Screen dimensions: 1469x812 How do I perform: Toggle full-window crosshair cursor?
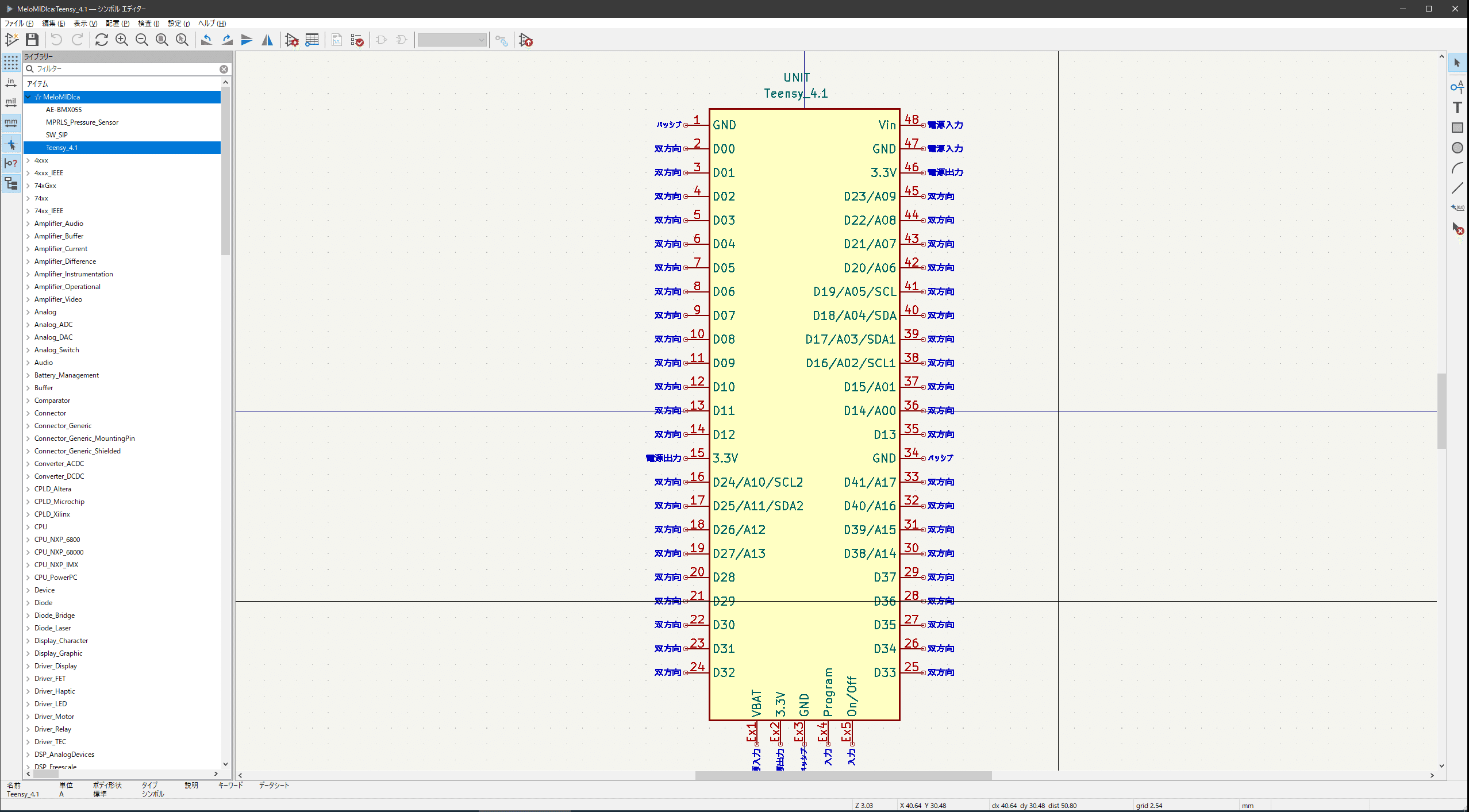click(x=11, y=144)
